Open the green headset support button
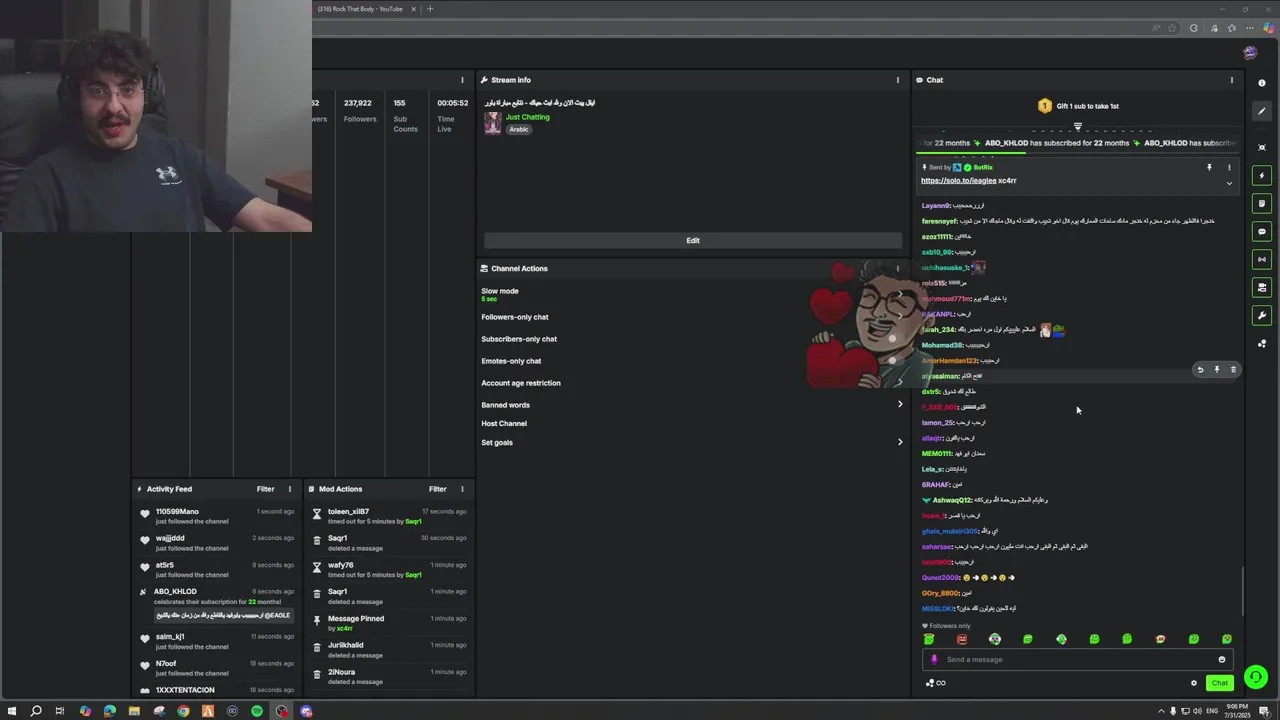Image resolution: width=1280 pixels, height=720 pixels. tap(1256, 677)
